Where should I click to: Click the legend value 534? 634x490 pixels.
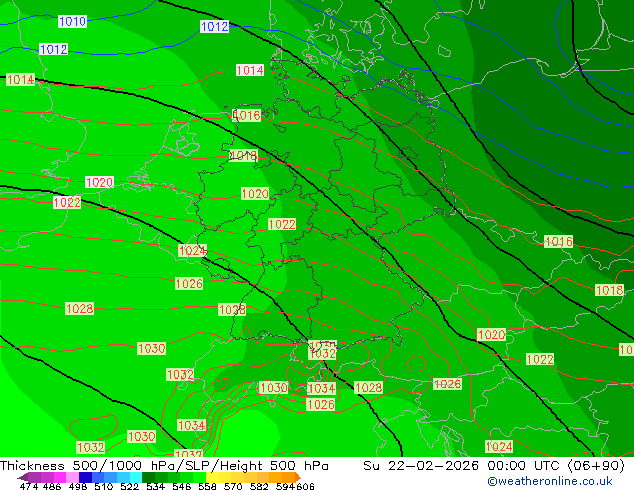click(155, 486)
